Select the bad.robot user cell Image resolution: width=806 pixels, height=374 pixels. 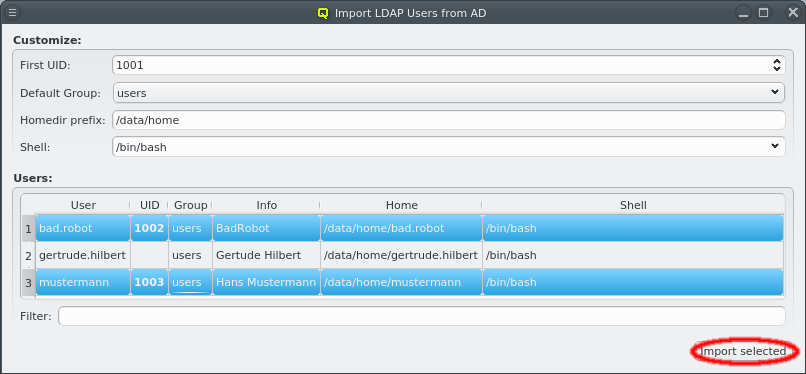point(83,228)
